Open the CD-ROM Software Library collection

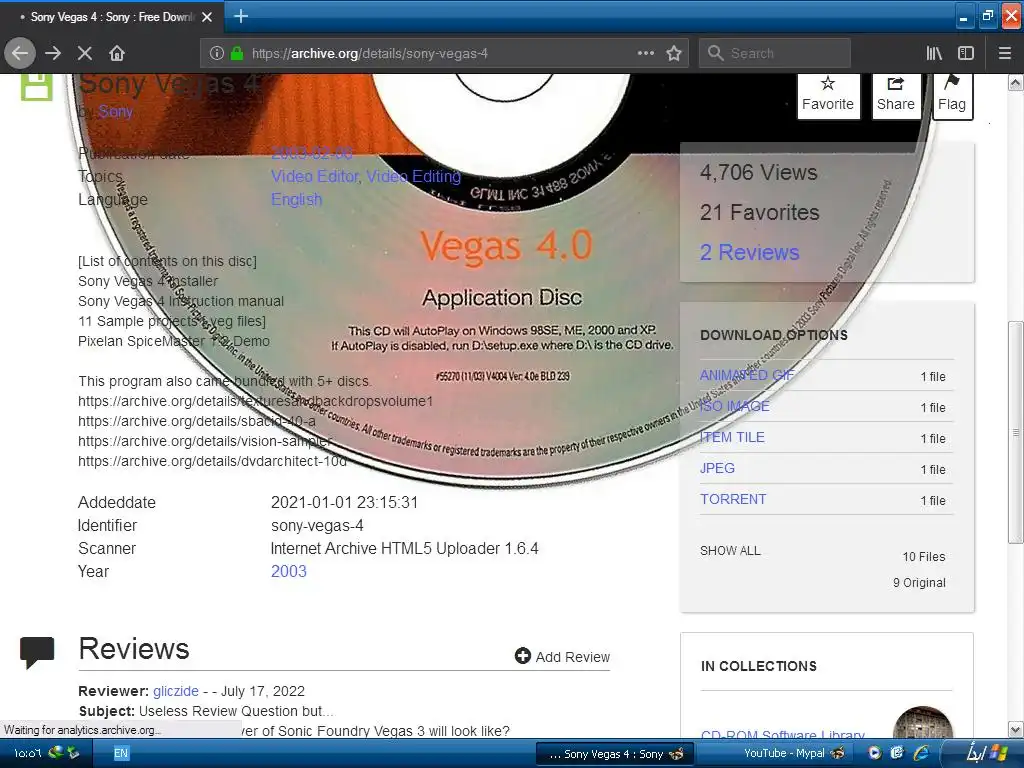click(x=782, y=734)
